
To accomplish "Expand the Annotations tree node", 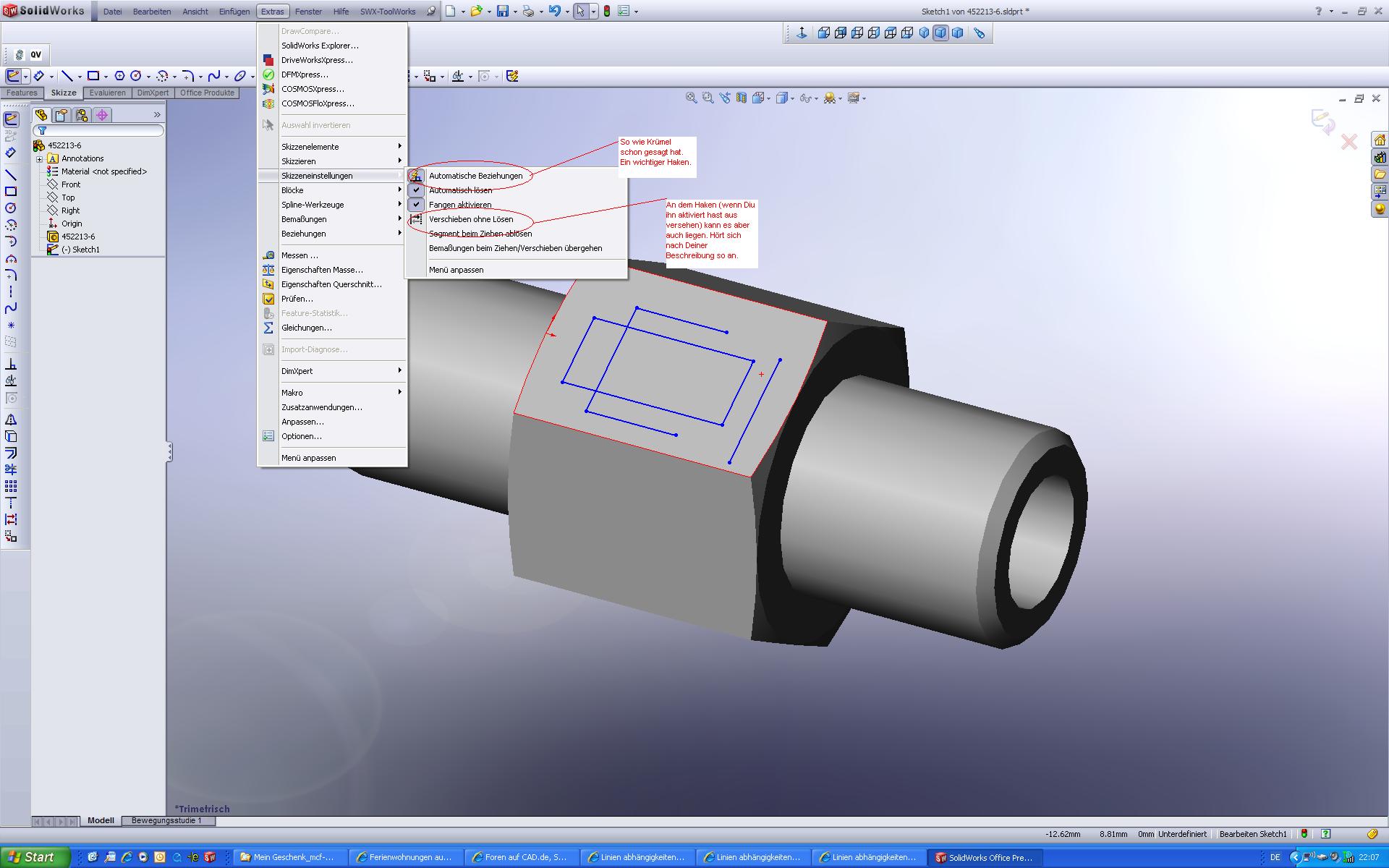I will click(x=40, y=158).
